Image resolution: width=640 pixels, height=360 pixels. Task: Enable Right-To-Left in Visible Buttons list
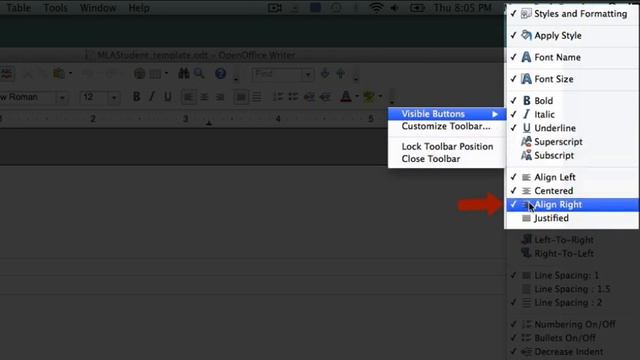pos(572,253)
